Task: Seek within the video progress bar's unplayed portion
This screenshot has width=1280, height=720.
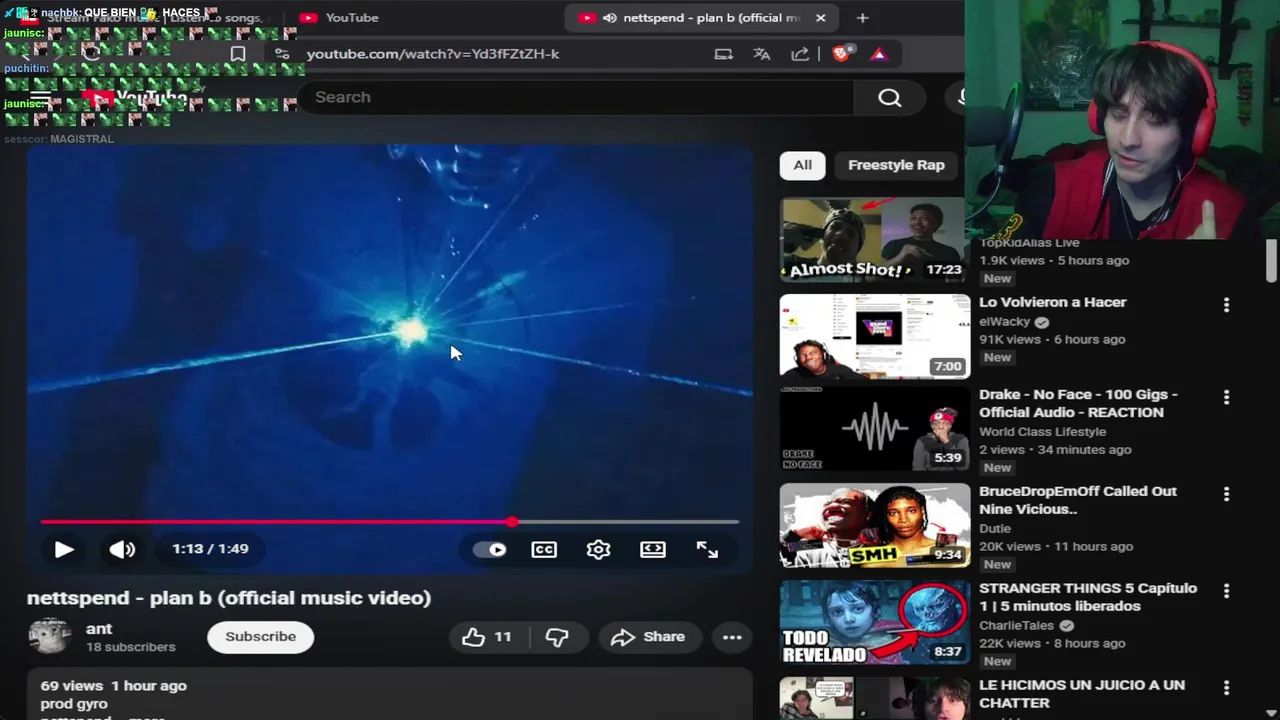Action: click(x=627, y=522)
